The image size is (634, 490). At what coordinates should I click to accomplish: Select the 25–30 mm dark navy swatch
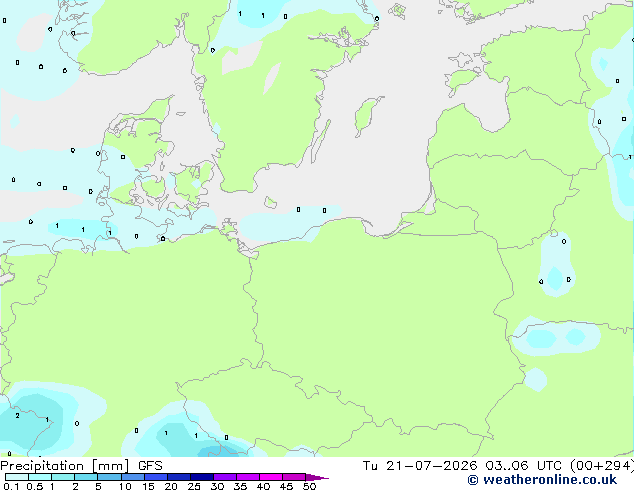click(202, 477)
